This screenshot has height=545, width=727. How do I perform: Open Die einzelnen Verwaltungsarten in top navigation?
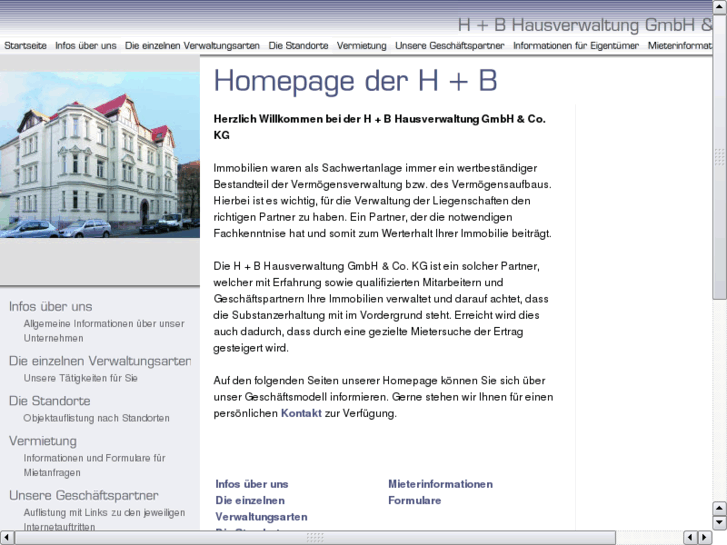click(x=192, y=45)
